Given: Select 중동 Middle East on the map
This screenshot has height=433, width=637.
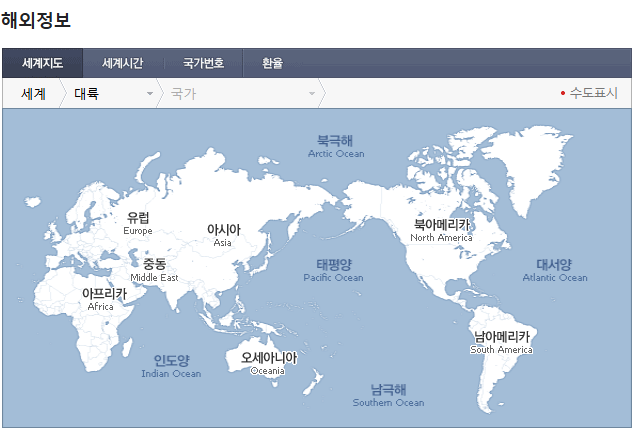Looking at the screenshot, I should [x=154, y=270].
